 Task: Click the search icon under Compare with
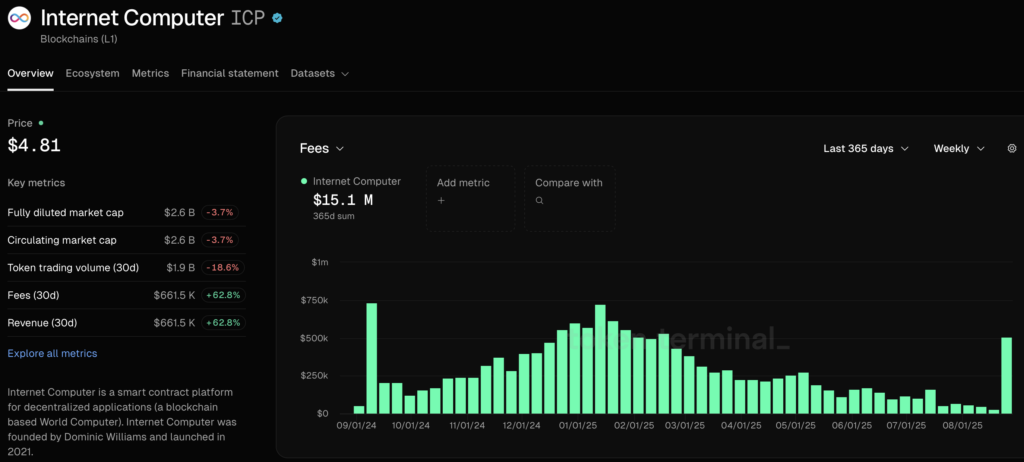(539, 201)
